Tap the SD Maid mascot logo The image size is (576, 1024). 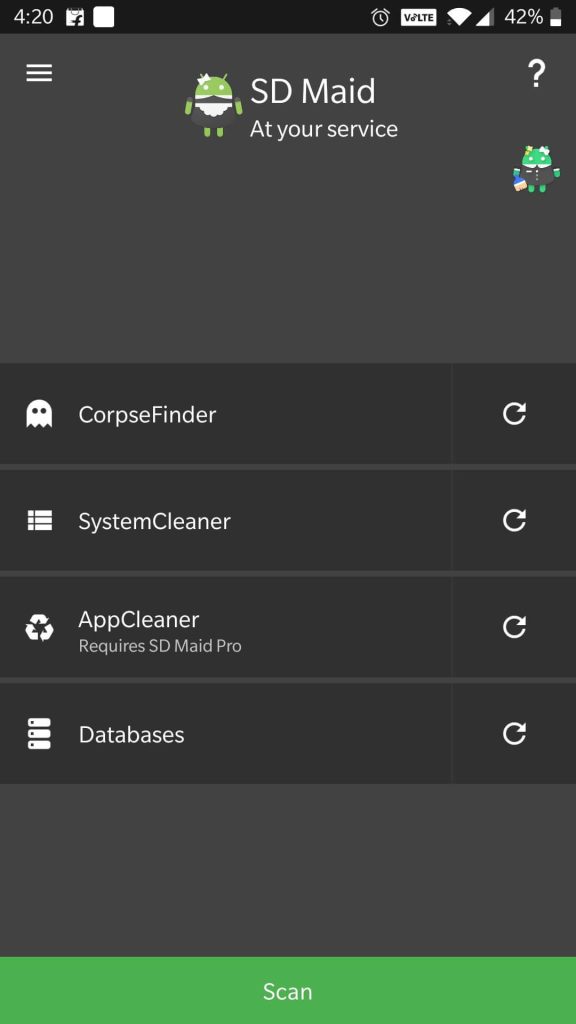214,105
